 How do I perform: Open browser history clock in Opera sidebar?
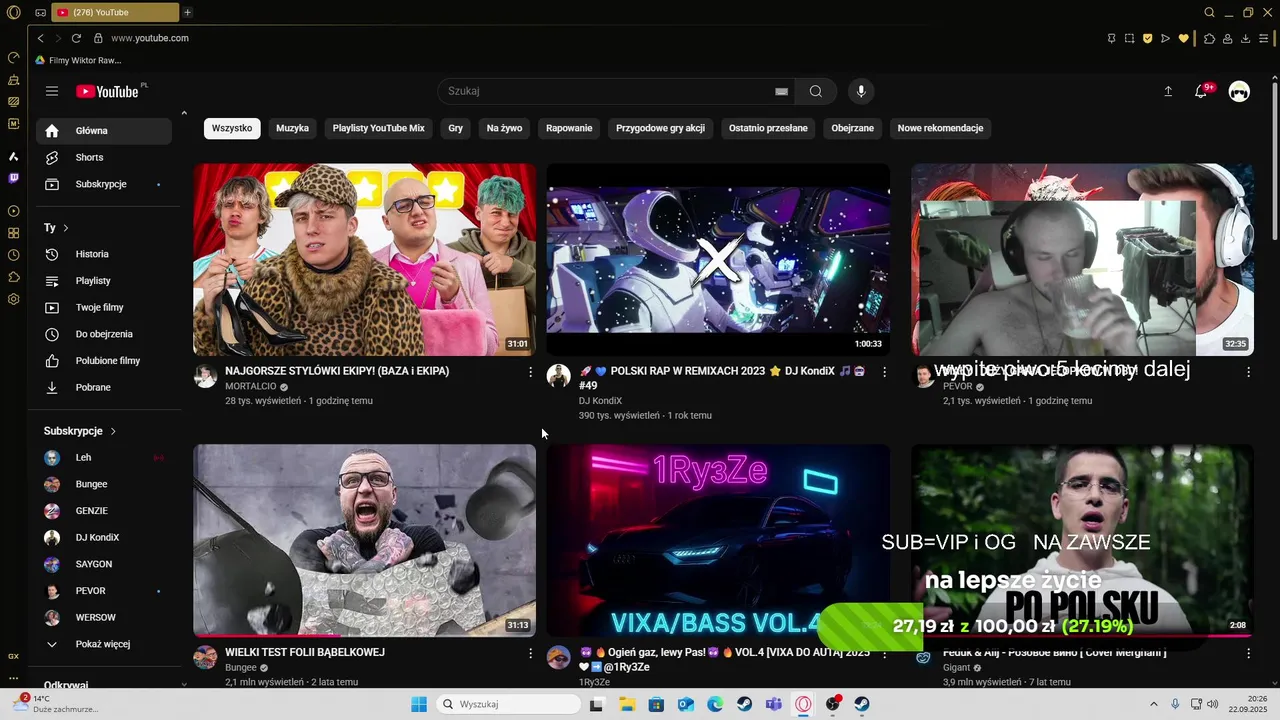pyautogui.click(x=13, y=255)
